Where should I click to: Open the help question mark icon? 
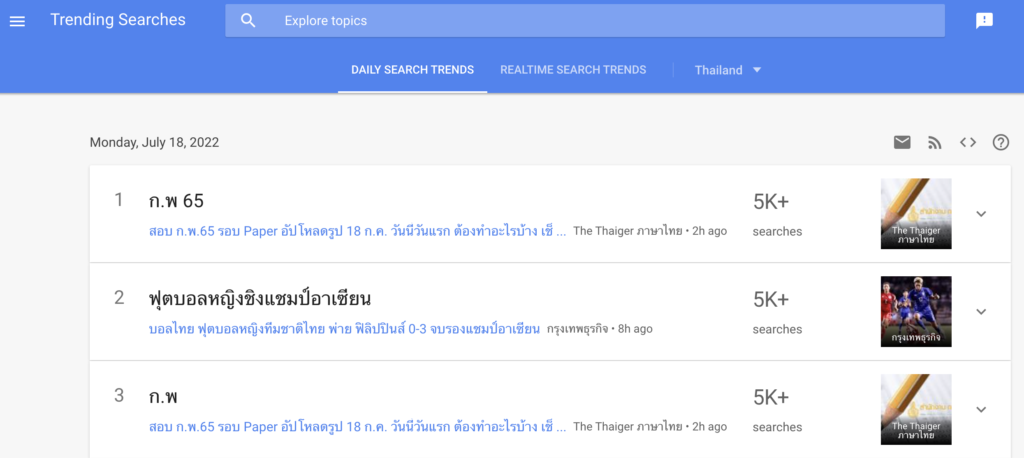[1000, 142]
